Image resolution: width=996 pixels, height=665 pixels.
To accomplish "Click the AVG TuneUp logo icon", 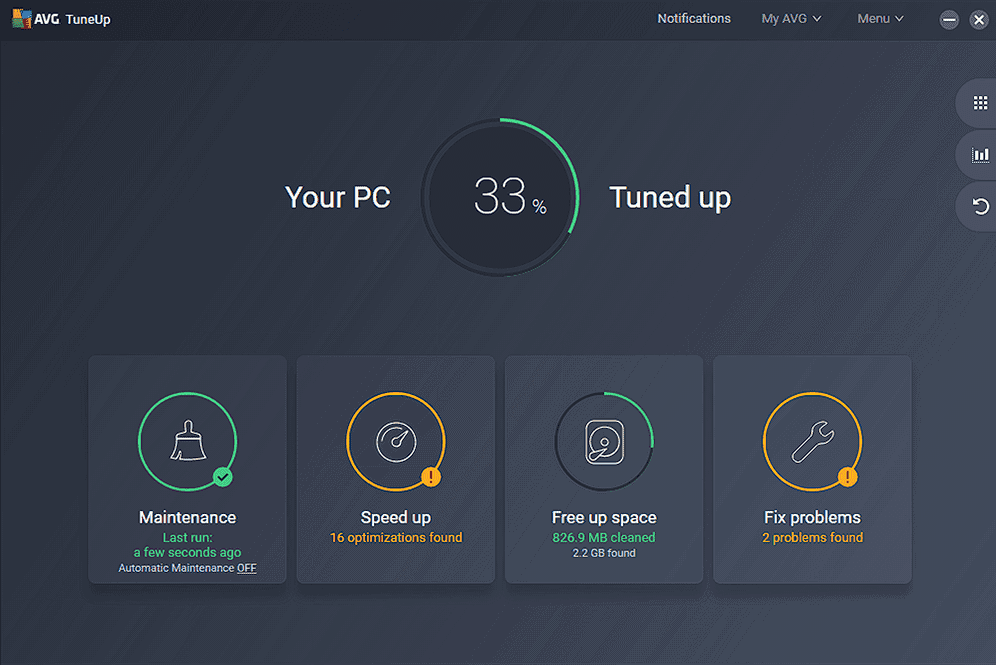I will tap(22, 18).
